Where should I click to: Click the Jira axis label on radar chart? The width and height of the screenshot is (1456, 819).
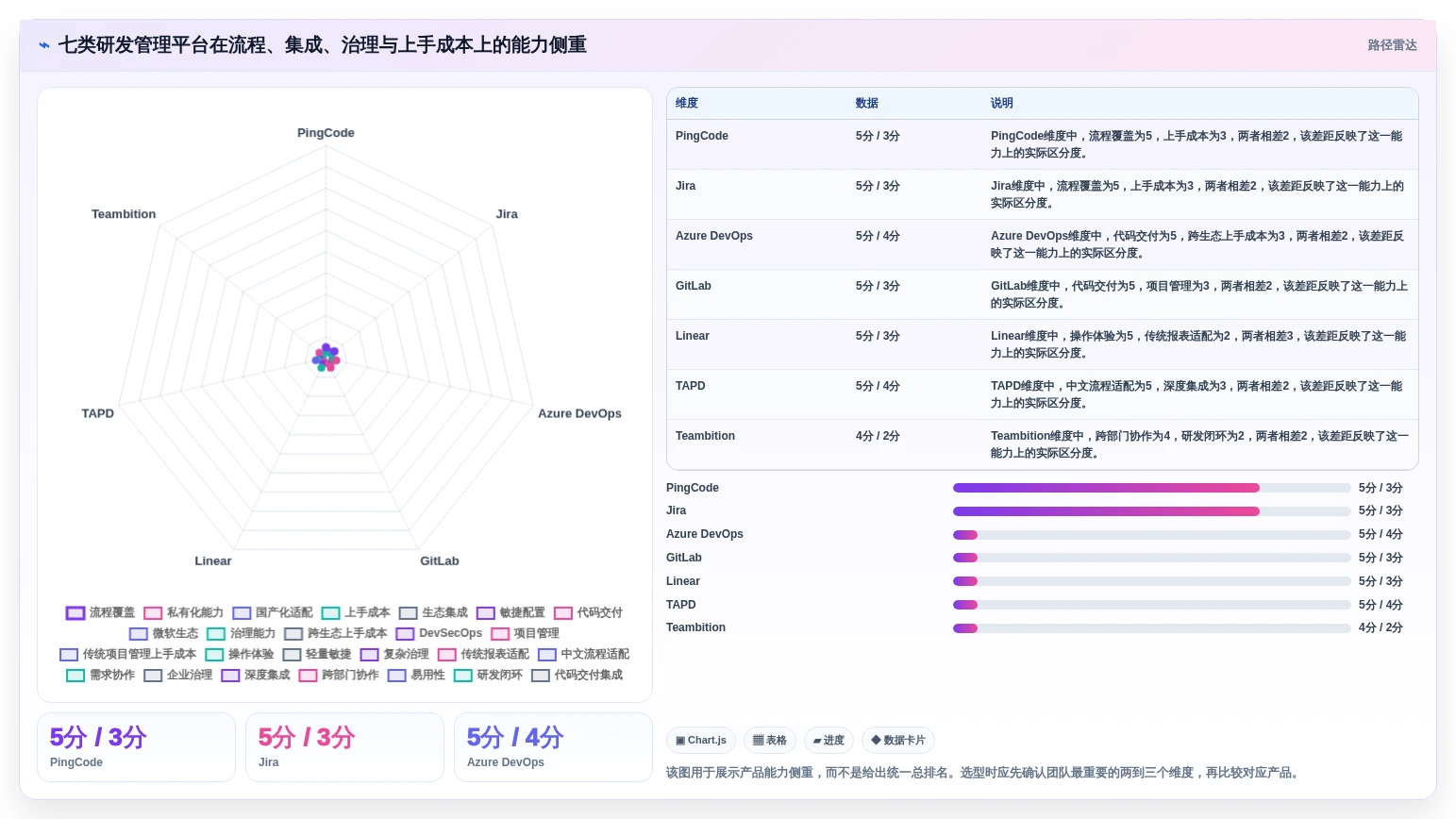507,214
